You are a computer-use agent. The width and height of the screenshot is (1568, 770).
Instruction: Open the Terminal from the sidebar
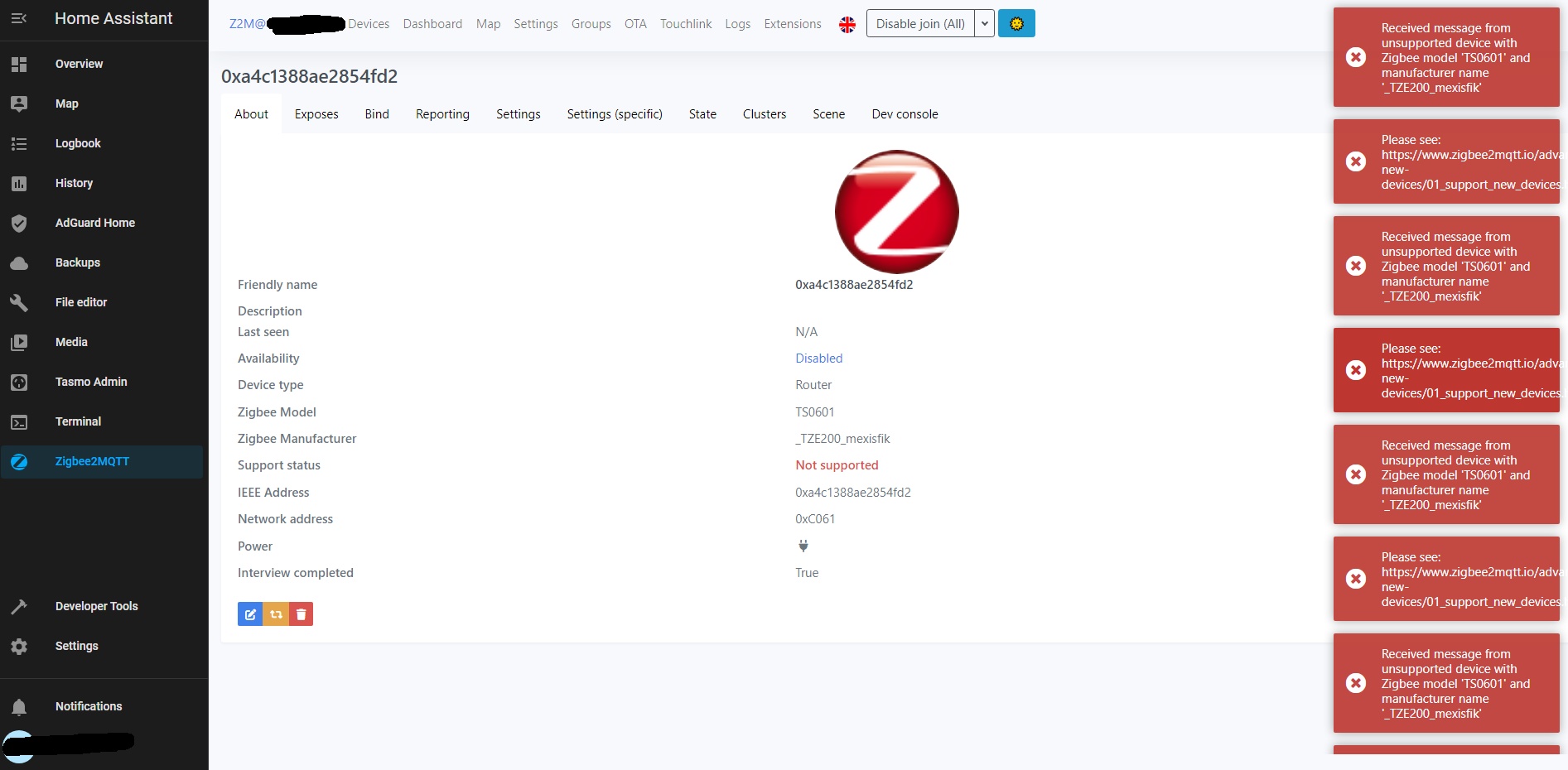coord(78,421)
